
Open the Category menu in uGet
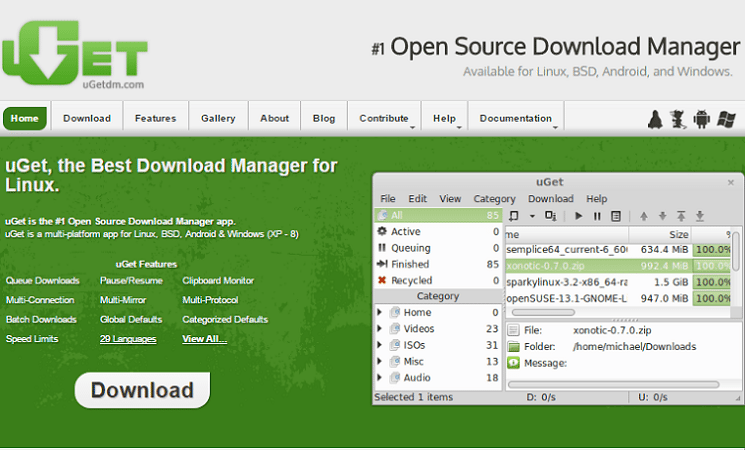tap(494, 199)
